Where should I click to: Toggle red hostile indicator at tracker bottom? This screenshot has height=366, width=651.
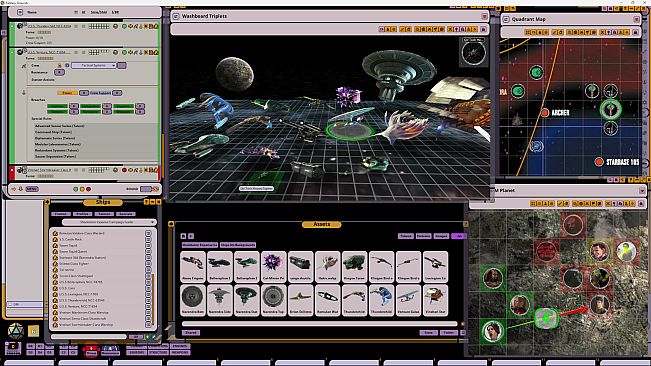click(88, 189)
